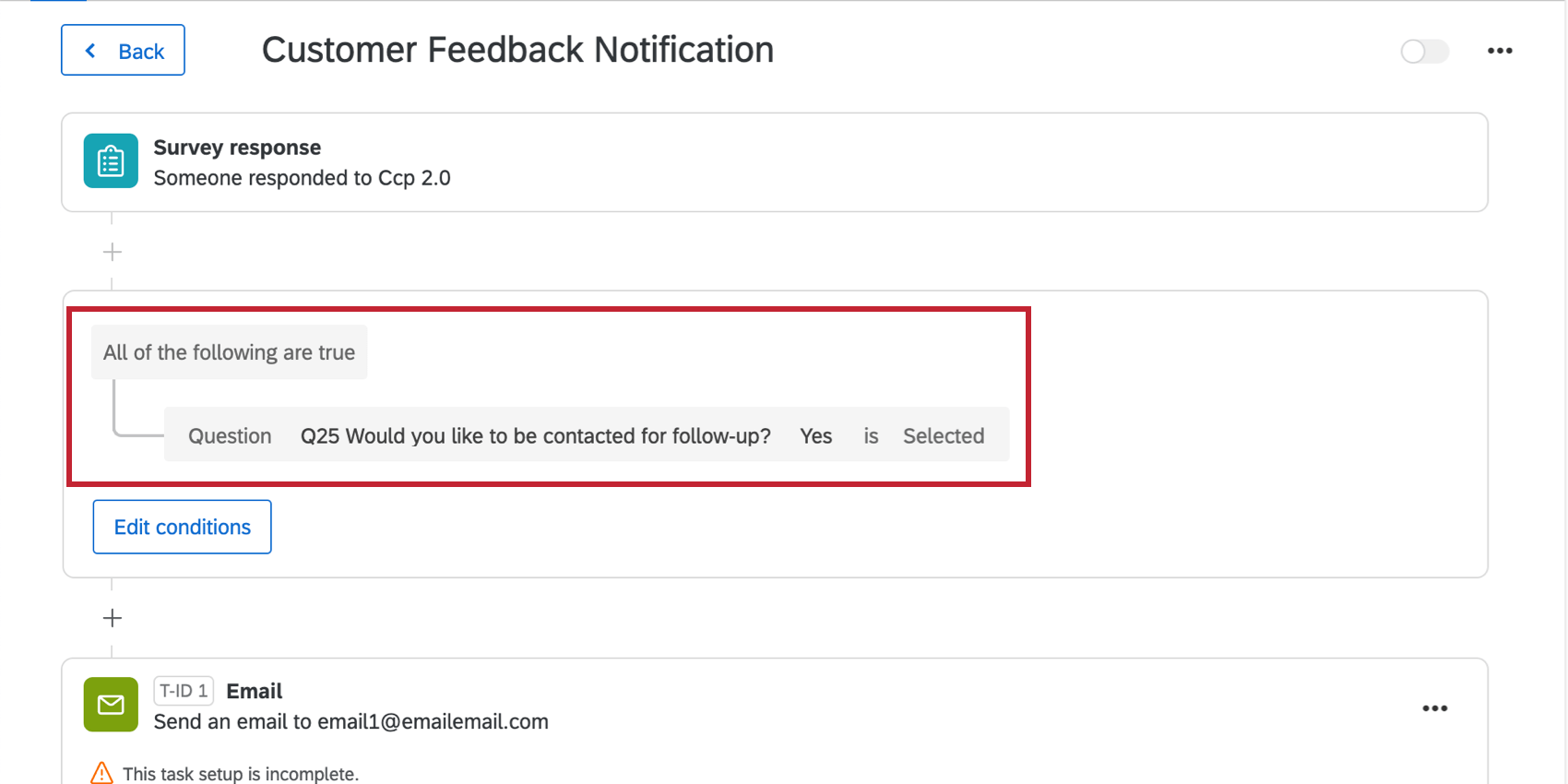Click the 'Selected' condition operator
The image size is (1568, 784).
click(x=944, y=435)
